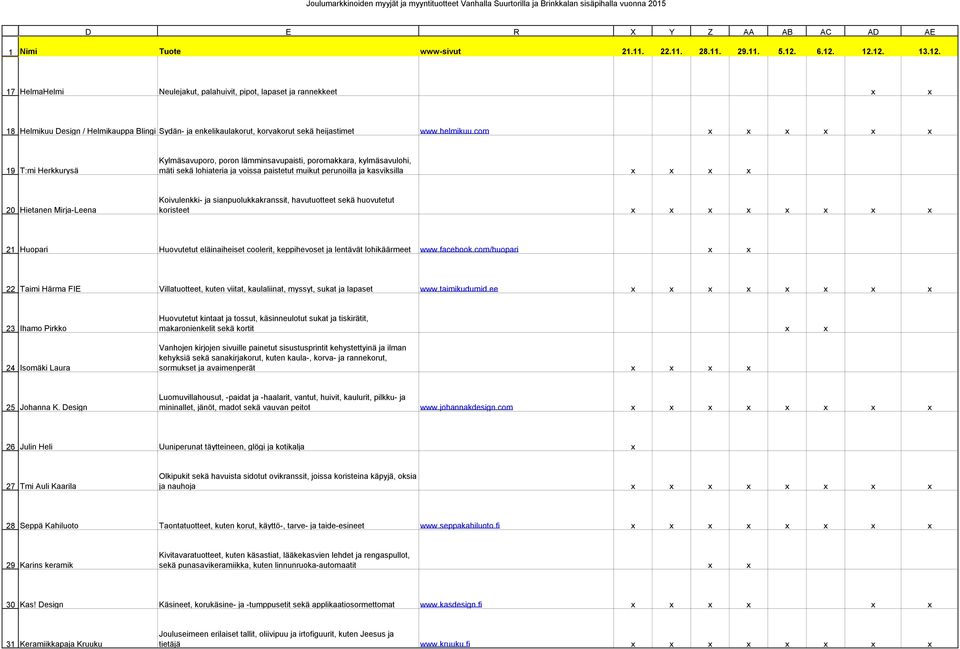Select the 'Keramiikkapaja Kruuku' name cell
Viewport: 960px width, 649px height.
point(88,628)
